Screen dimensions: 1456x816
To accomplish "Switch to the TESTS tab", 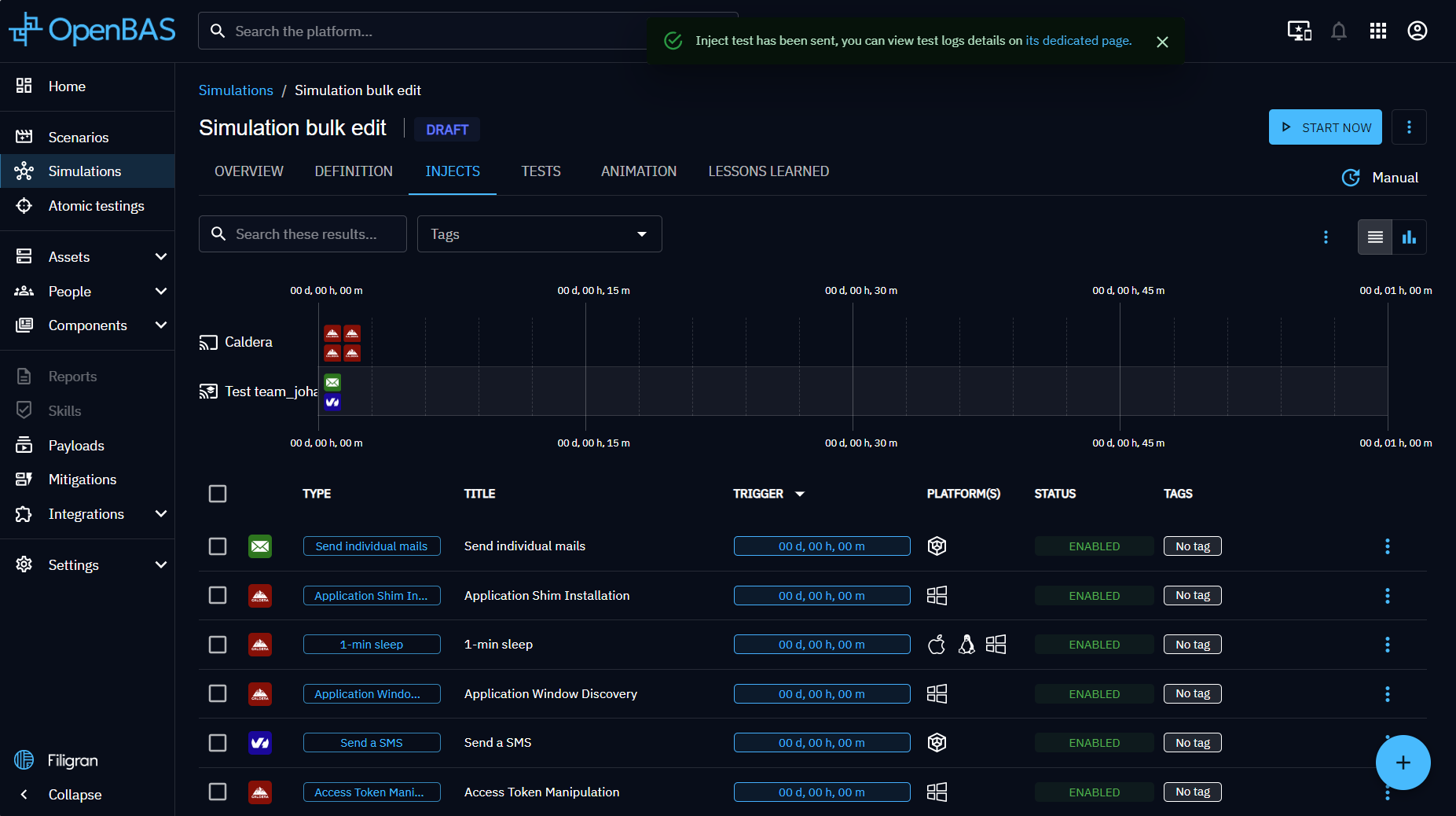I will tap(541, 171).
